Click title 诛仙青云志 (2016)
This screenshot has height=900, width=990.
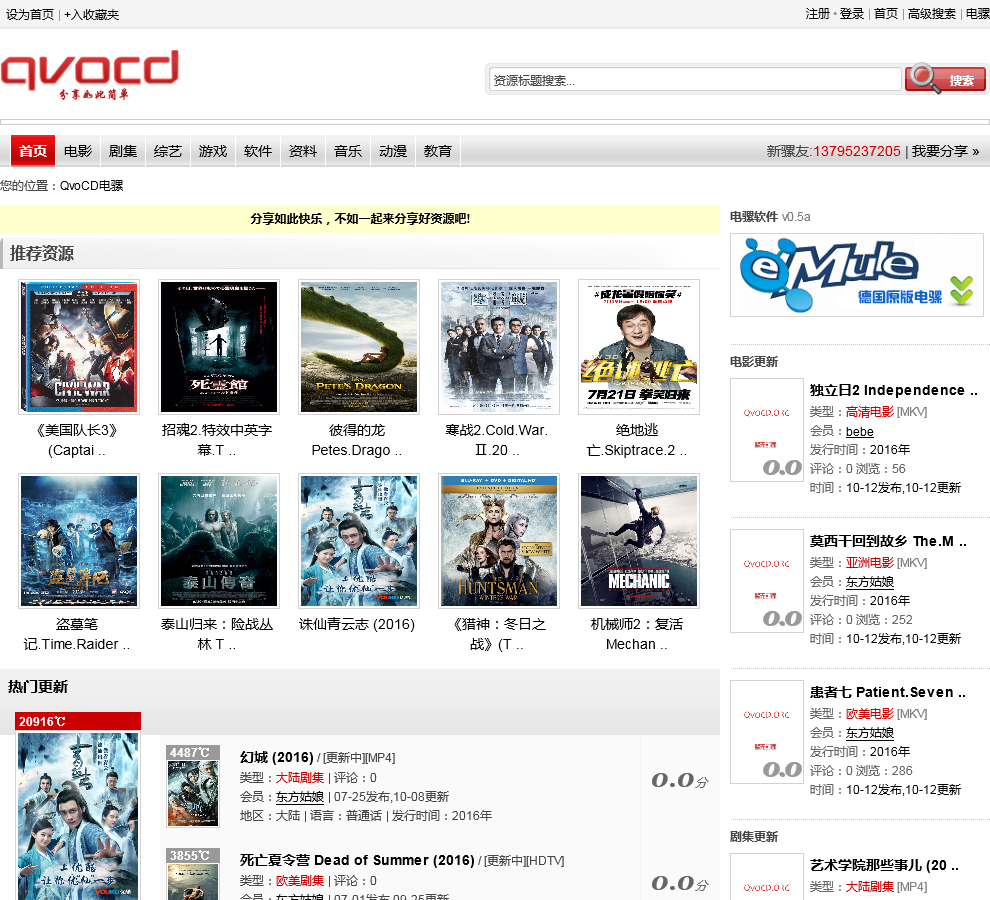tap(357, 624)
